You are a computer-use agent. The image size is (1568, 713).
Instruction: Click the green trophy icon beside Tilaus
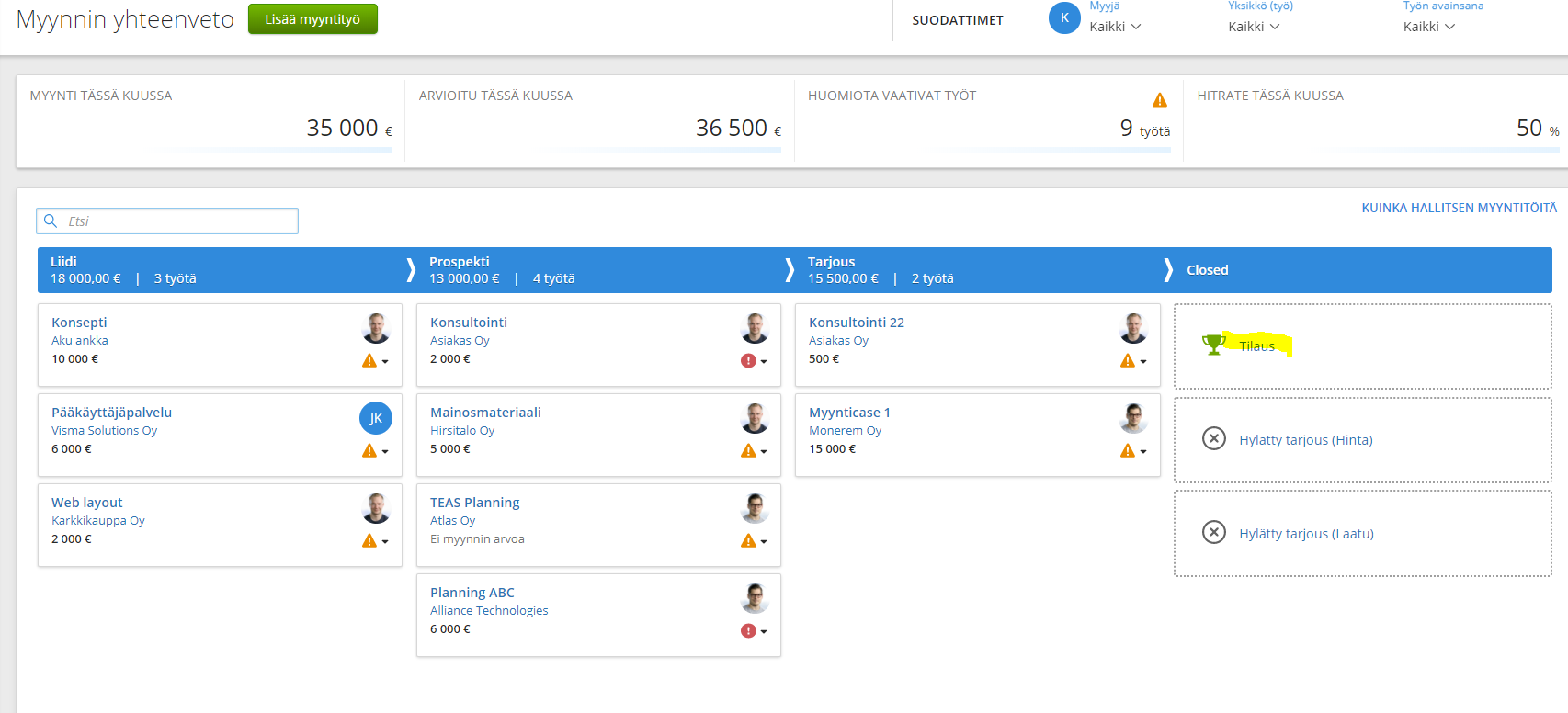(x=1214, y=345)
